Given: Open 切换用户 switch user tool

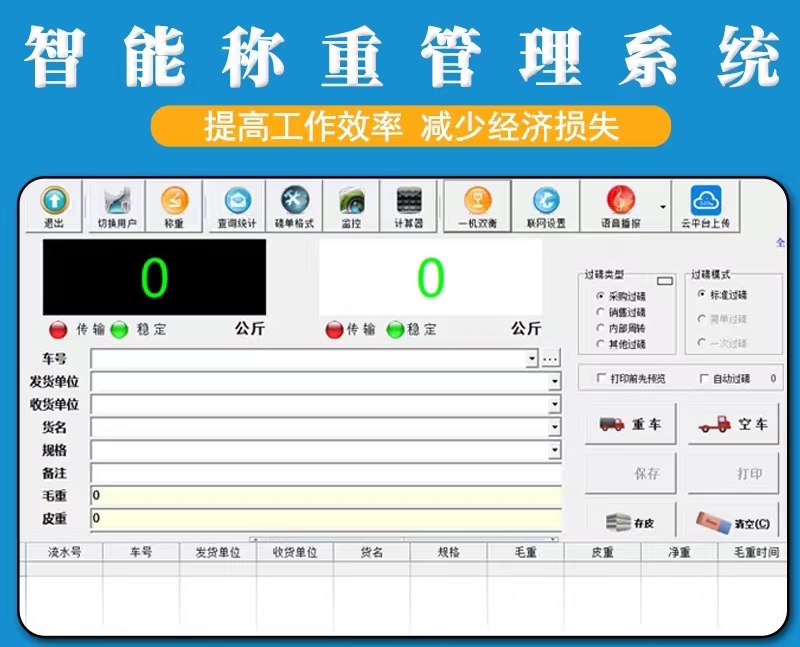Looking at the screenshot, I should coord(117,207).
